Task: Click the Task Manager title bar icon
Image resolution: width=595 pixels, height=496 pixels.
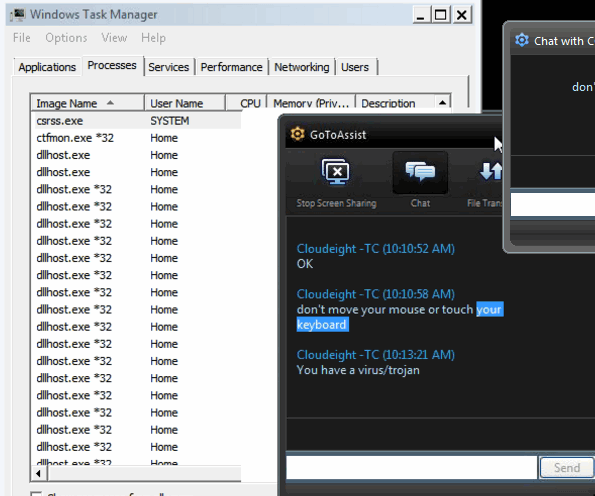Action: (x=17, y=14)
